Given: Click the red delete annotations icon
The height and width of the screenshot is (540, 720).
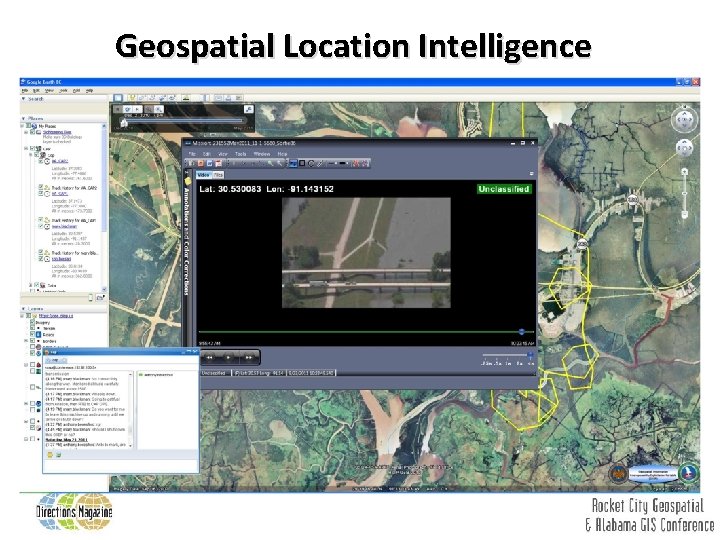Looking at the screenshot, I should 356,163.
